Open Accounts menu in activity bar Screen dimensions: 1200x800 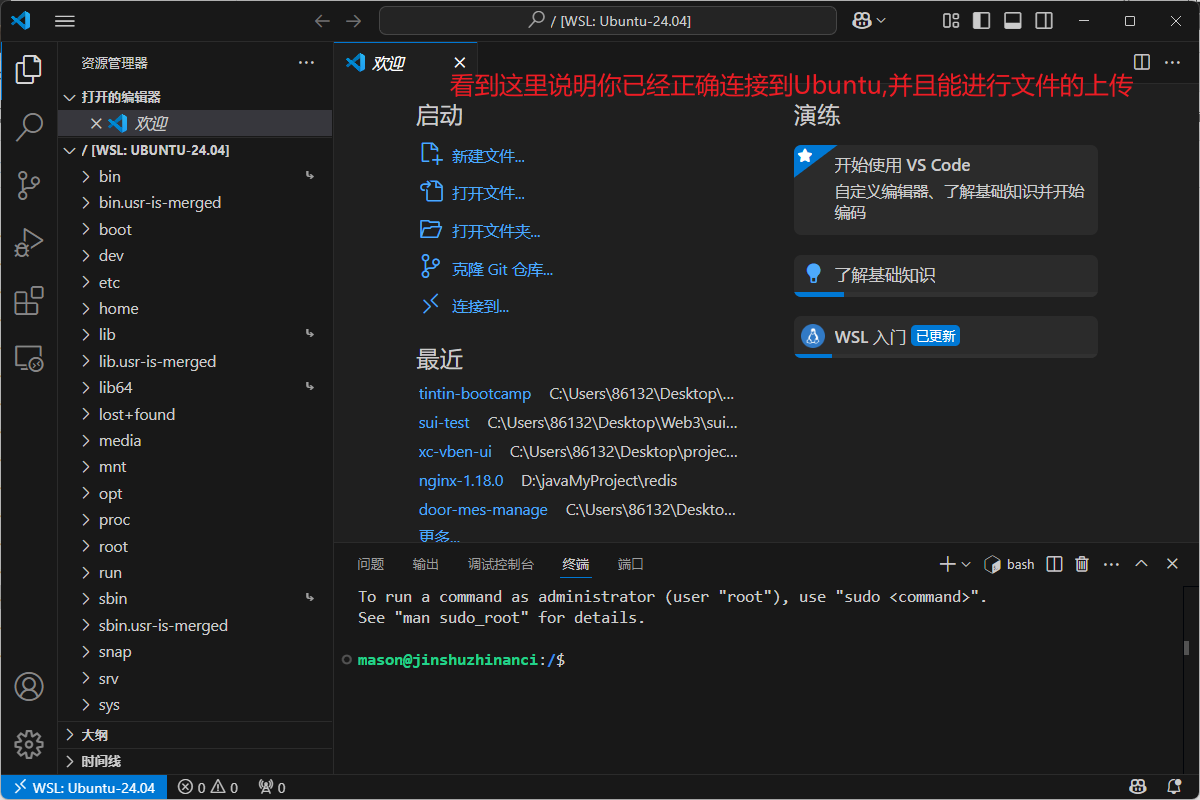(x=29, y=687)
